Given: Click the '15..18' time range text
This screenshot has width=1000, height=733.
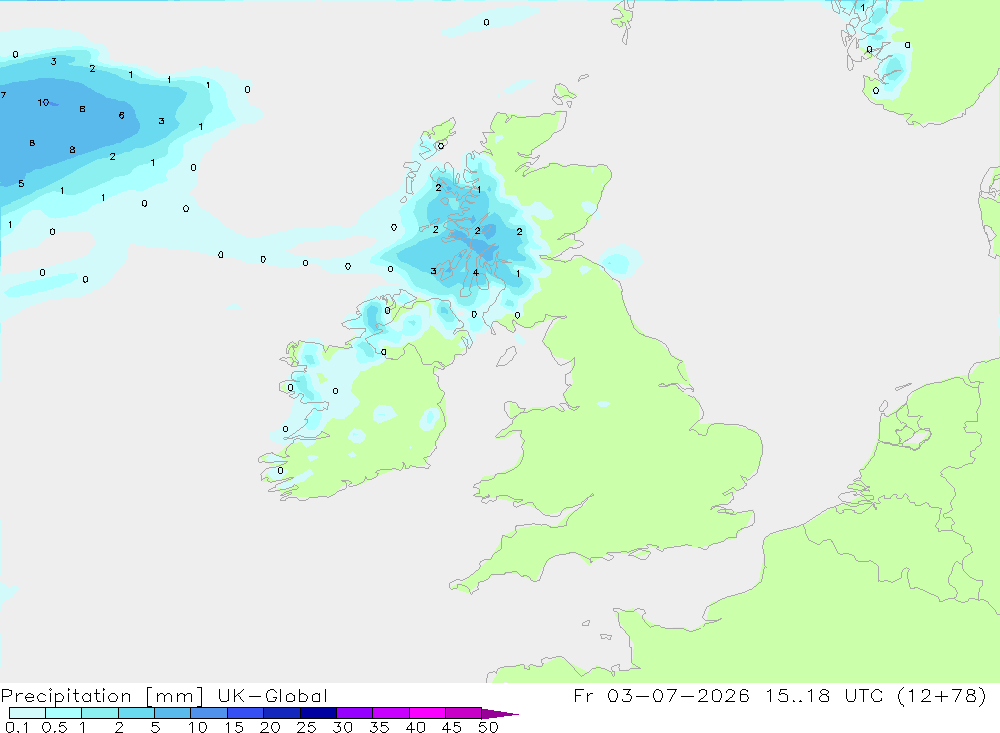Looking at the screenshot, I should pyautogui.click(x=798, y=695).
